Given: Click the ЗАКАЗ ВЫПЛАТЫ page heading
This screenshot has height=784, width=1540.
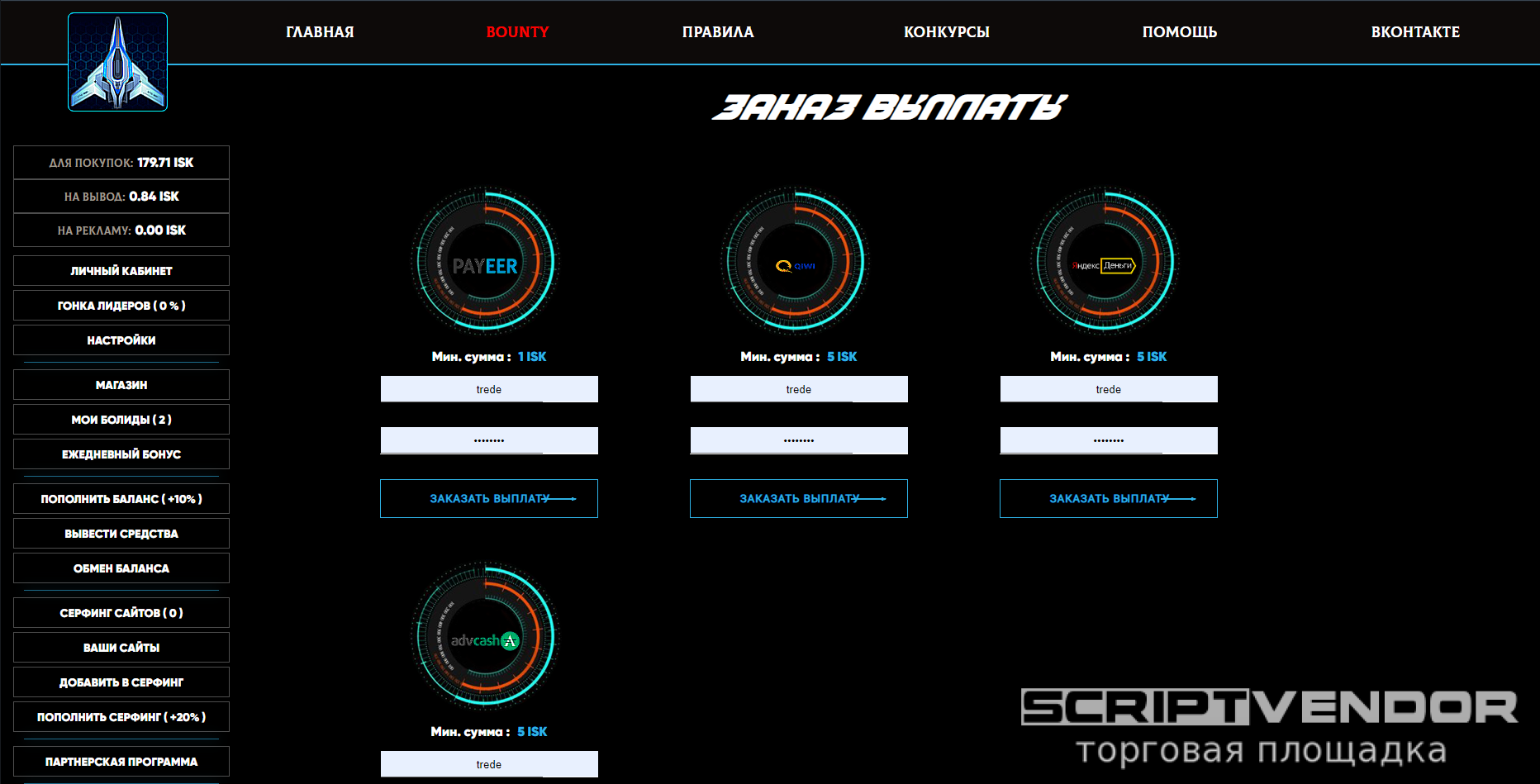Looking at the screenshot, I should (x=890, y=107).
